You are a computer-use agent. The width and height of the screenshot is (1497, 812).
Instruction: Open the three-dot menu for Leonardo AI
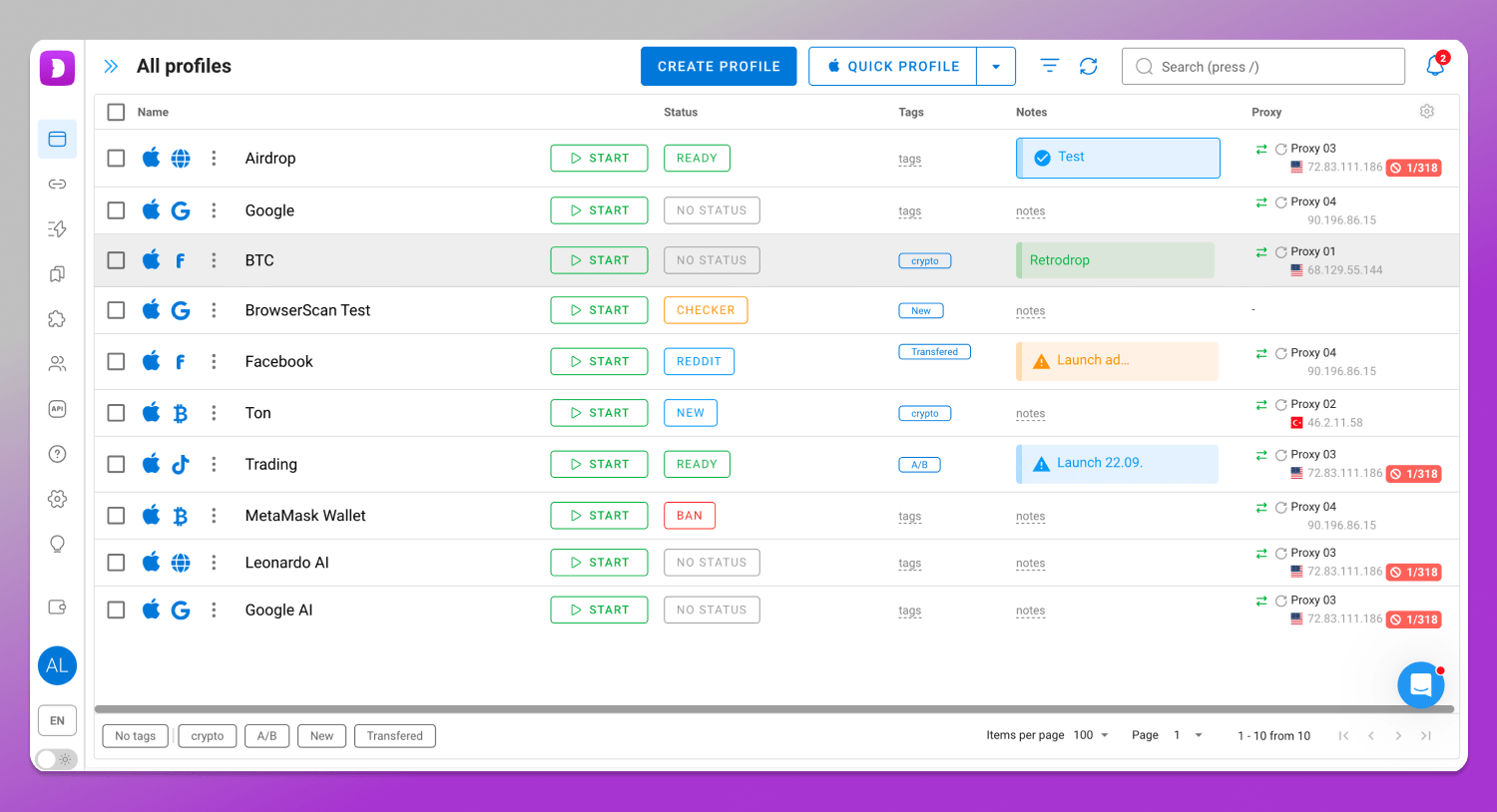pos(214,563)
